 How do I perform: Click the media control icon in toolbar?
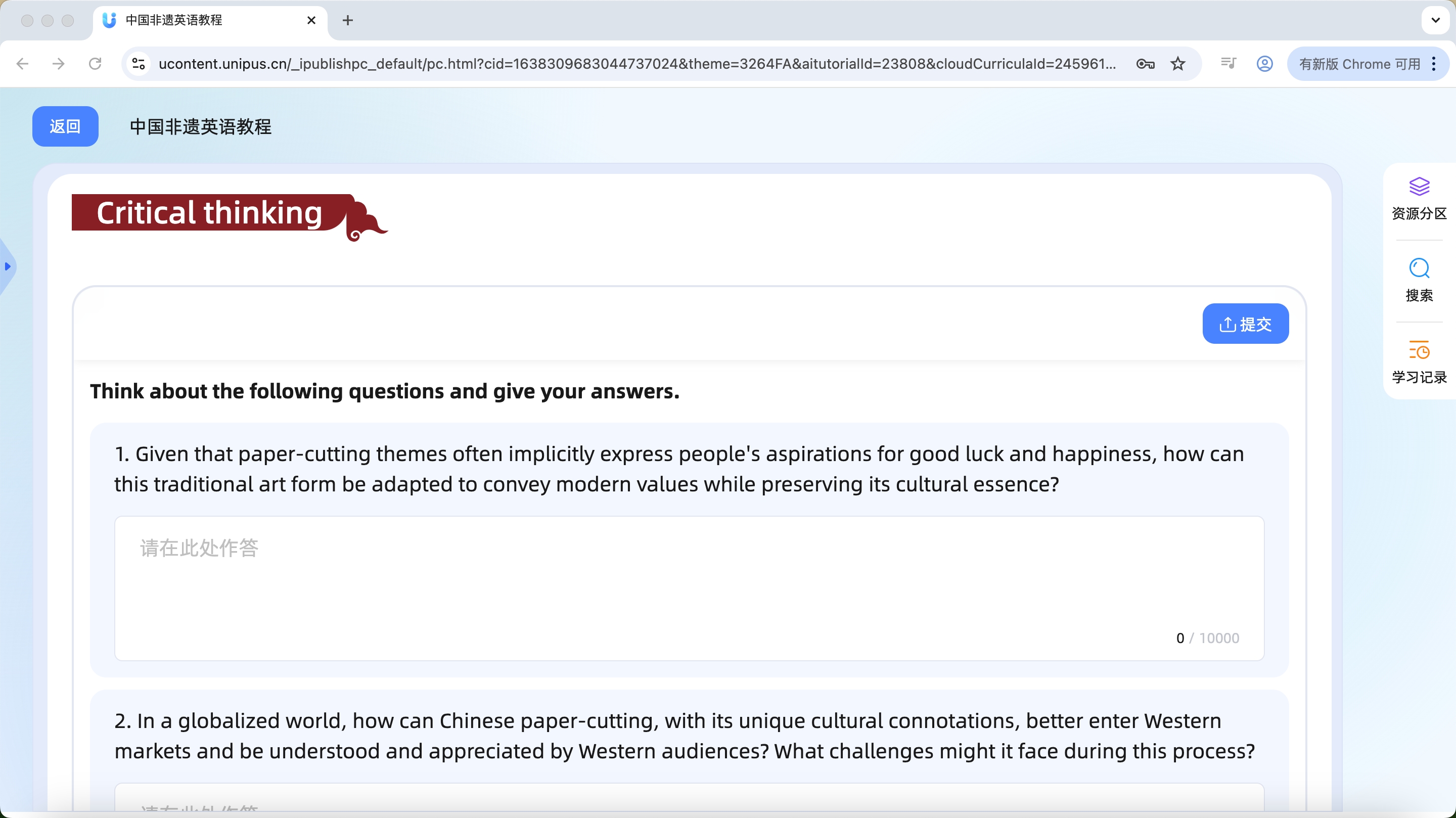[x=1227, y=64]
